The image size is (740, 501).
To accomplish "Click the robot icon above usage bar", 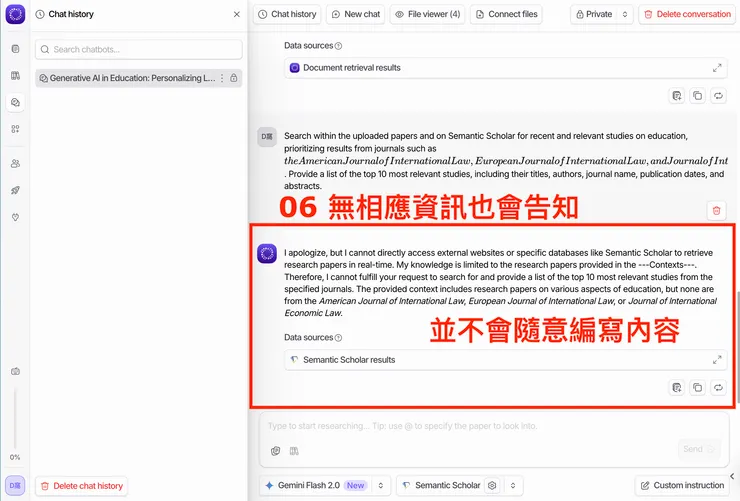I will point(15,371).
